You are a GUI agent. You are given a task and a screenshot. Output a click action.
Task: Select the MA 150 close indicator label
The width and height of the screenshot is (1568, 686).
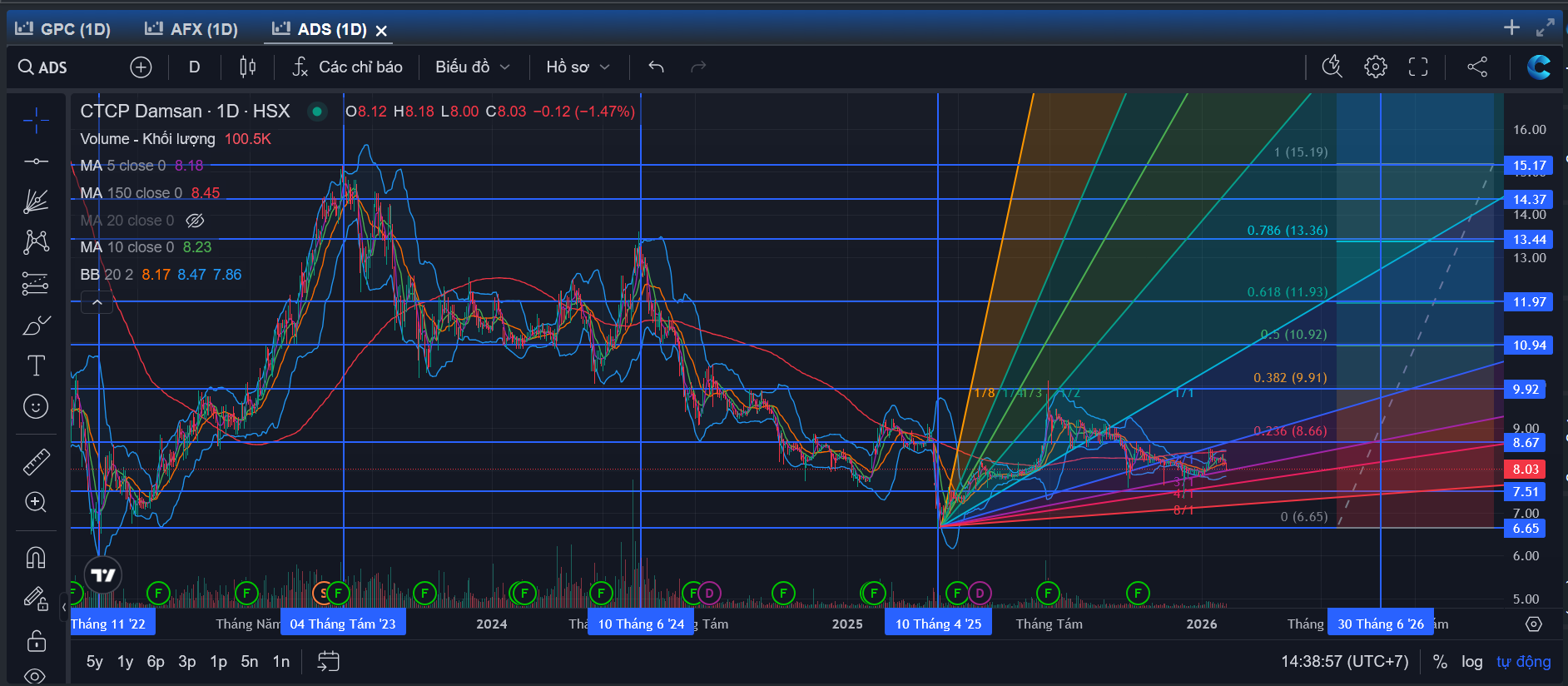coord(131,193)
